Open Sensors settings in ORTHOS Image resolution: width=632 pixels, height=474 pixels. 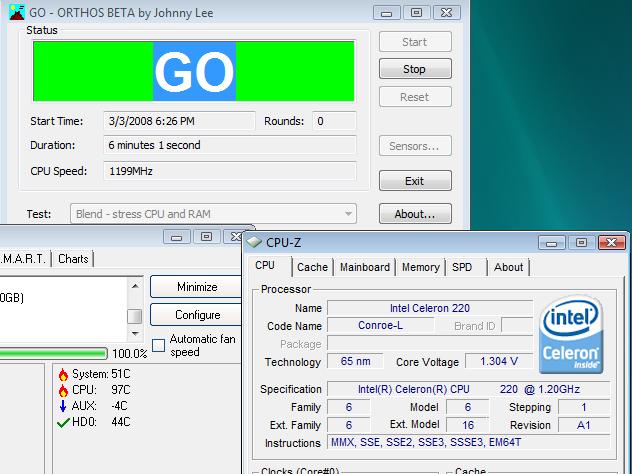click(x=415, y=146)
